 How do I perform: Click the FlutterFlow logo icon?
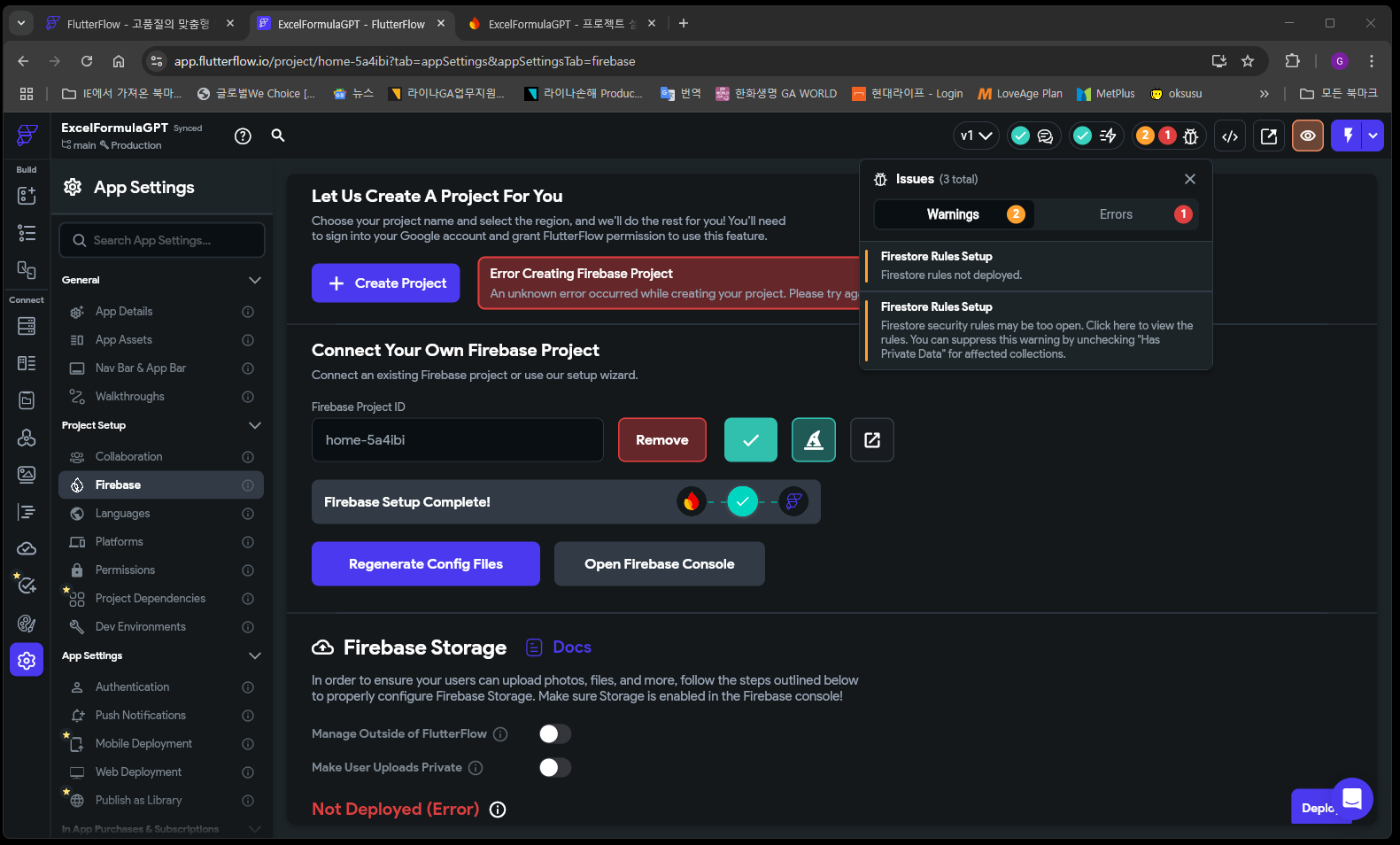click(27, 135)
